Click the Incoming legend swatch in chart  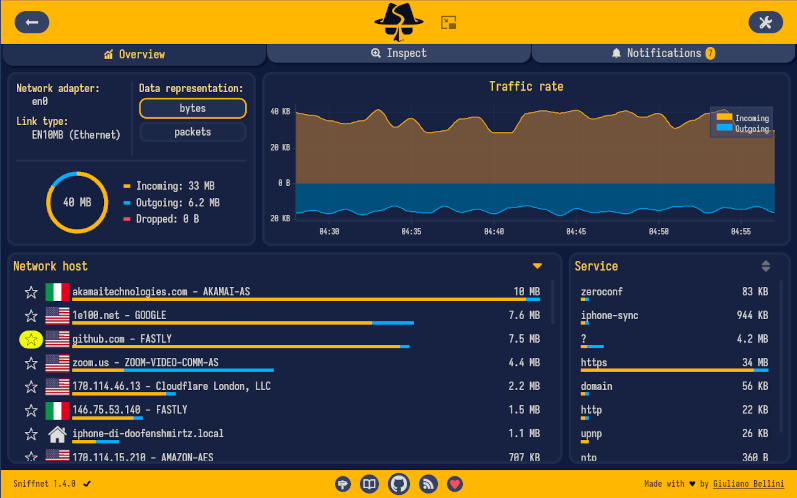point(724,117)
